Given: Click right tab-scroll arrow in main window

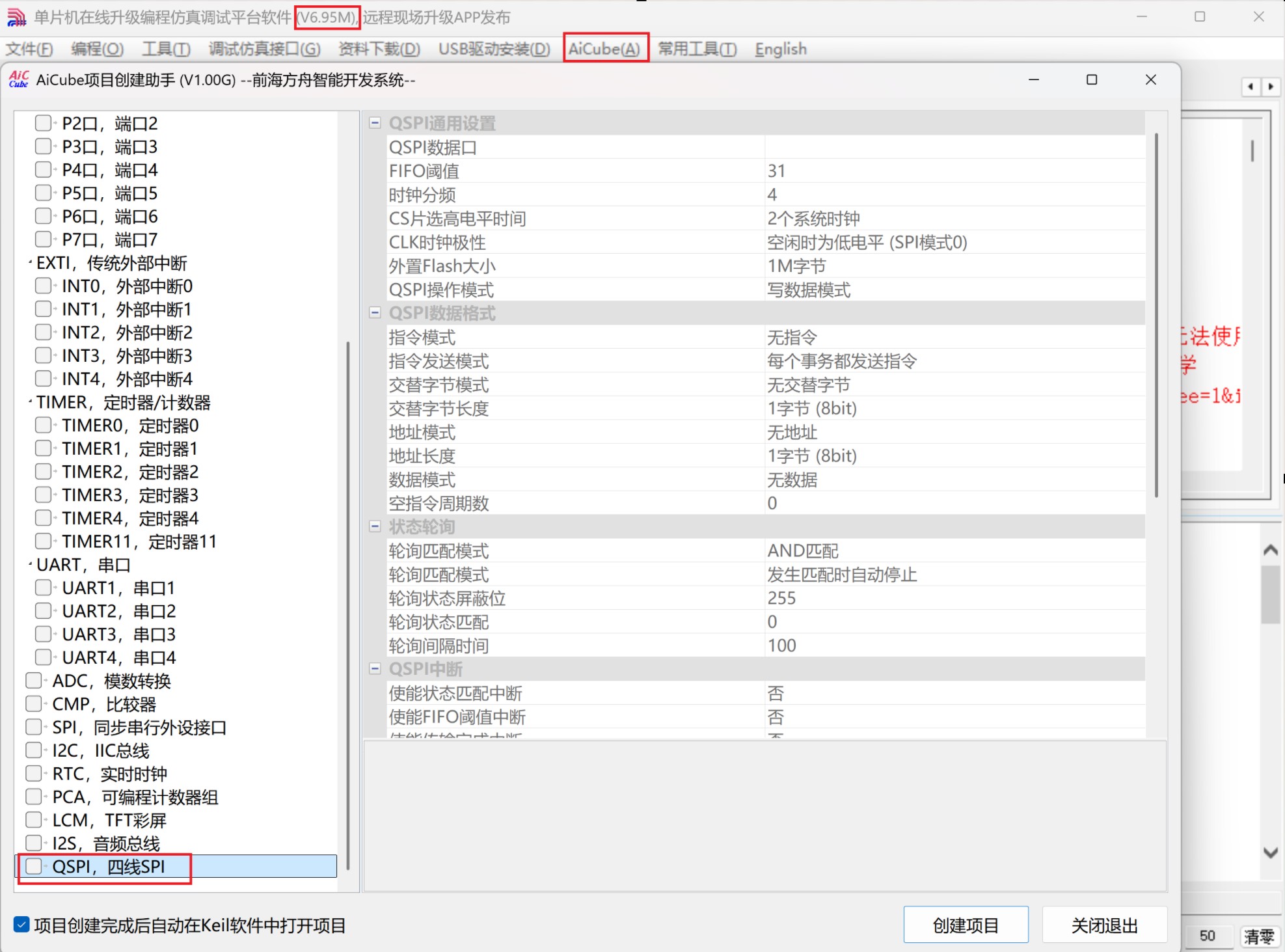Looking at the screenshot, I should click(x=1271, y=87).
